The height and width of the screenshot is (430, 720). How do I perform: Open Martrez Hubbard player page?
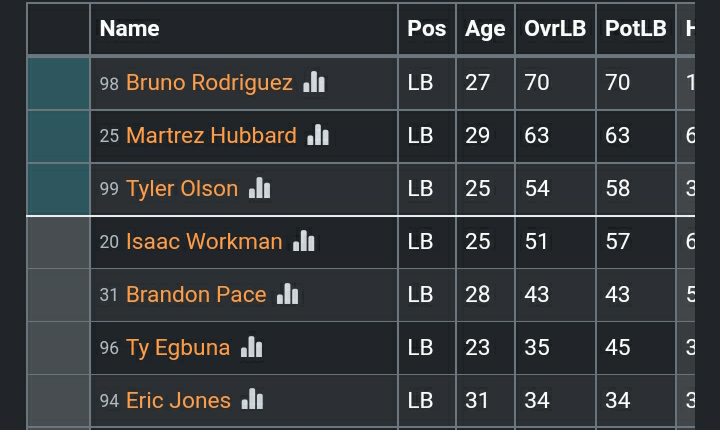(211, 135)
